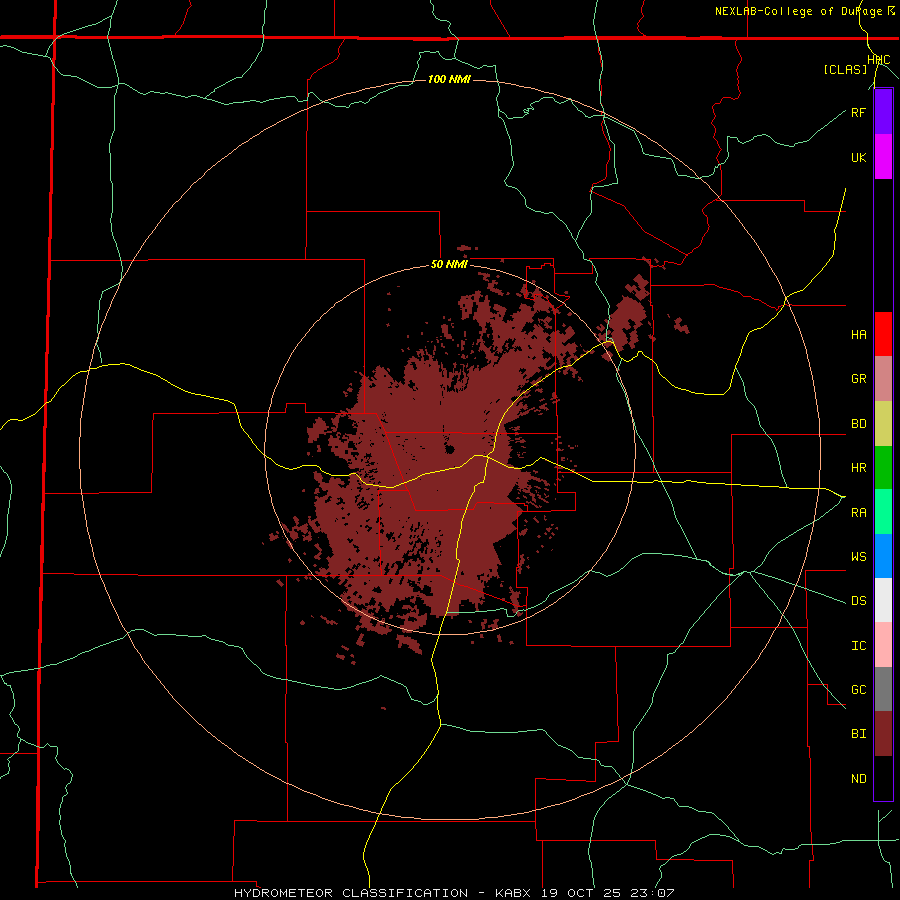This screenshot has width=900, height=900.
Task: Click the 'DS' legend label
Action: click(x=858, y=601)
